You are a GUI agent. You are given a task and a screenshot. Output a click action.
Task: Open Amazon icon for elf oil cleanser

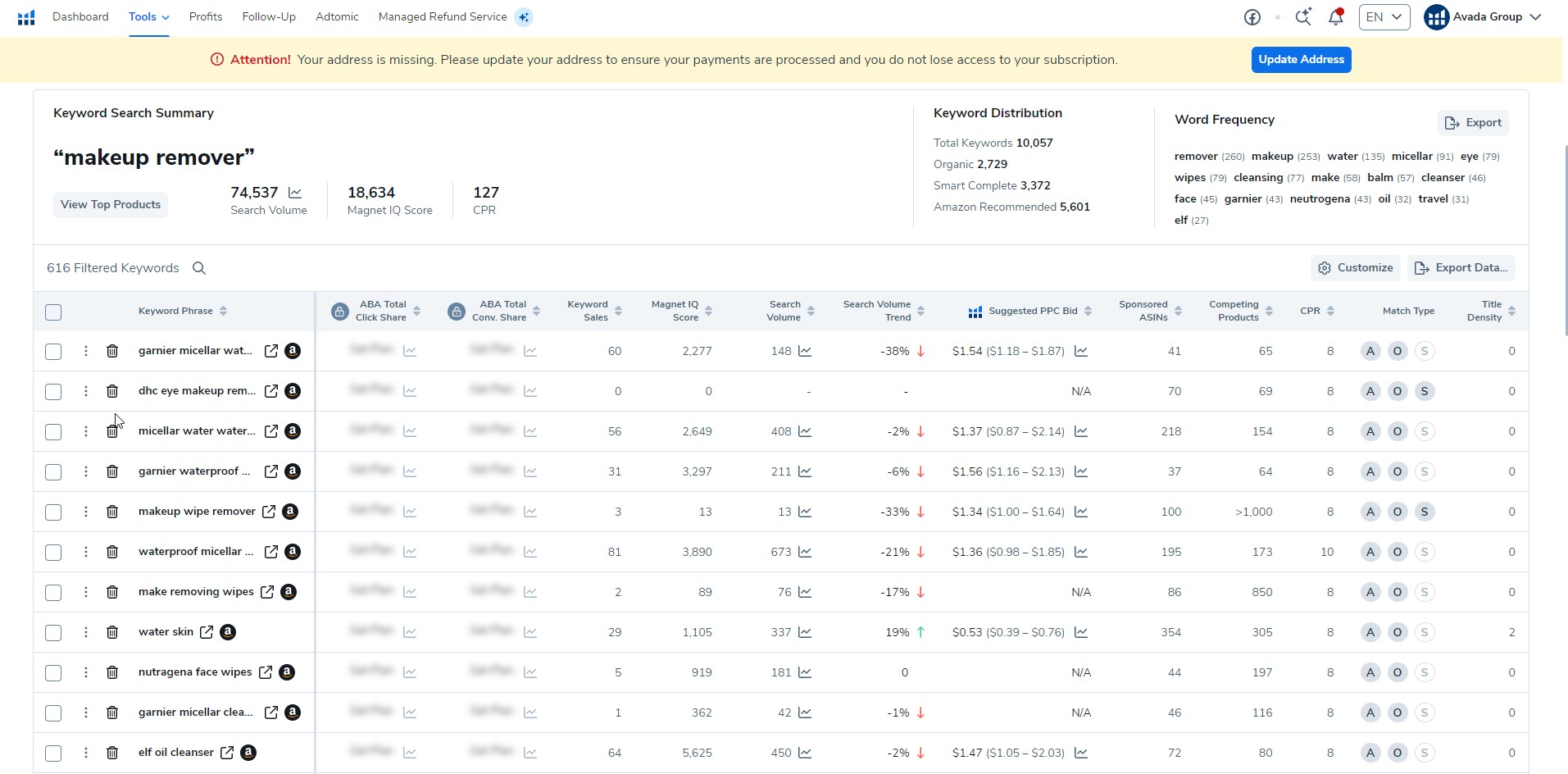248,753
